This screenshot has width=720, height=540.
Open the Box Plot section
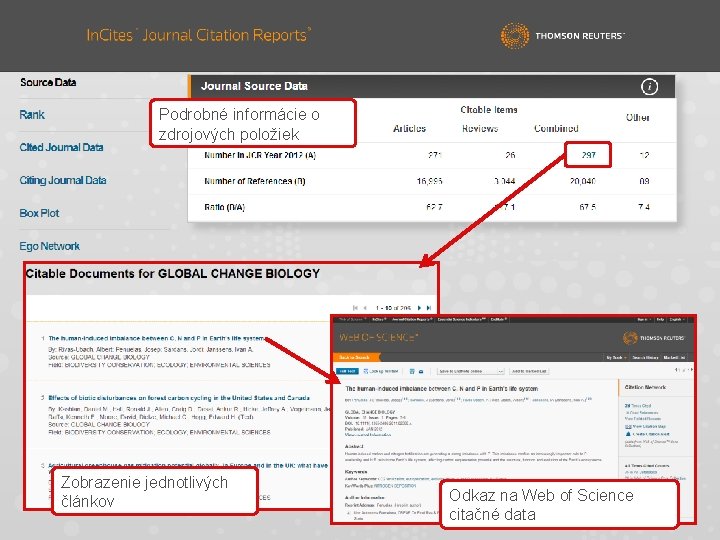pyautogui.click(x=39, y=213)
